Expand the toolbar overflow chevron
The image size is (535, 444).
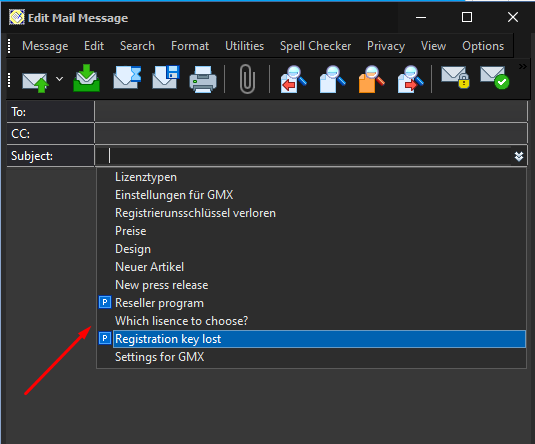pyautogui.click(x=523, y=67)
